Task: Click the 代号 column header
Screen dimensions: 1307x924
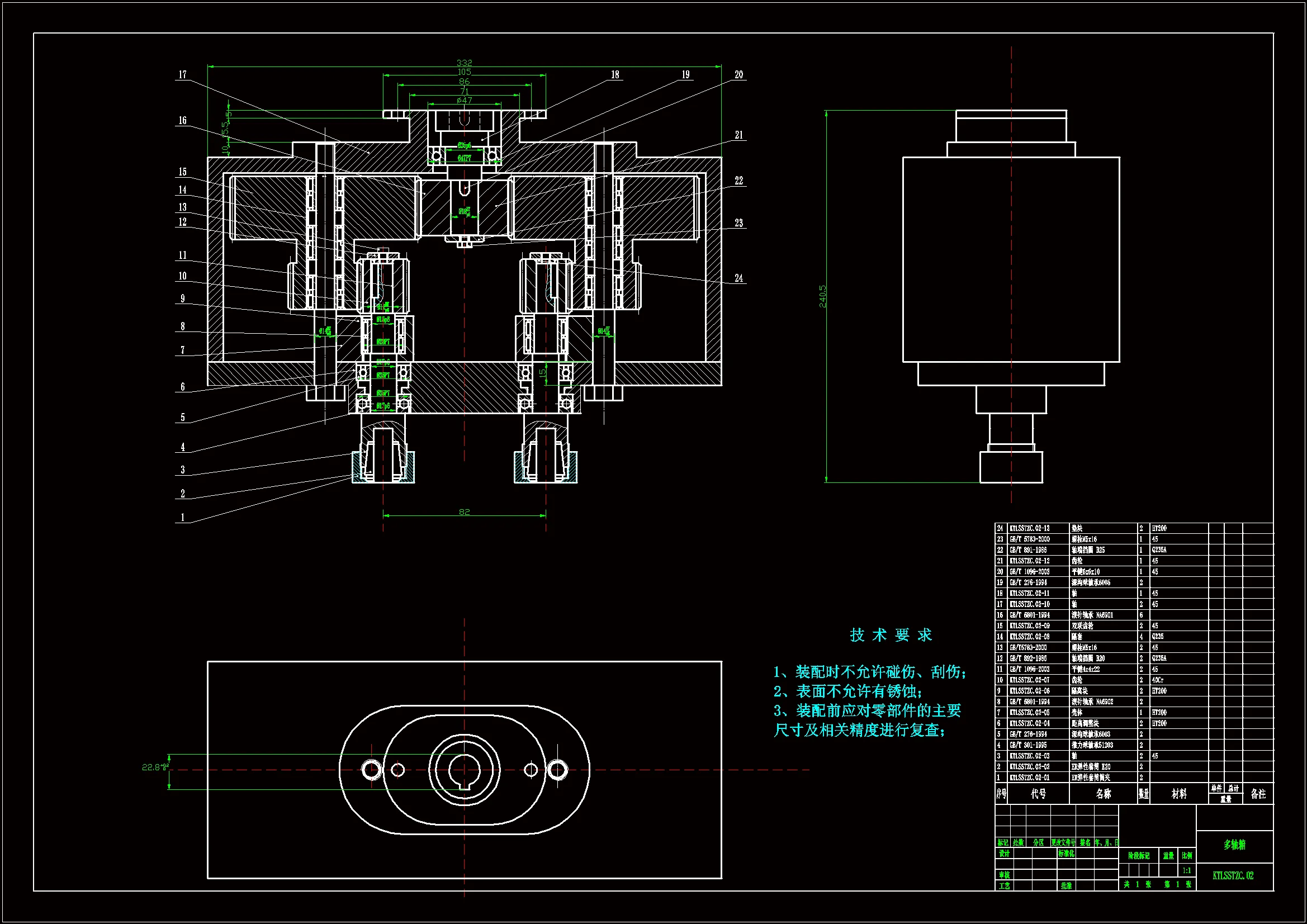Action: point(1038,794)
